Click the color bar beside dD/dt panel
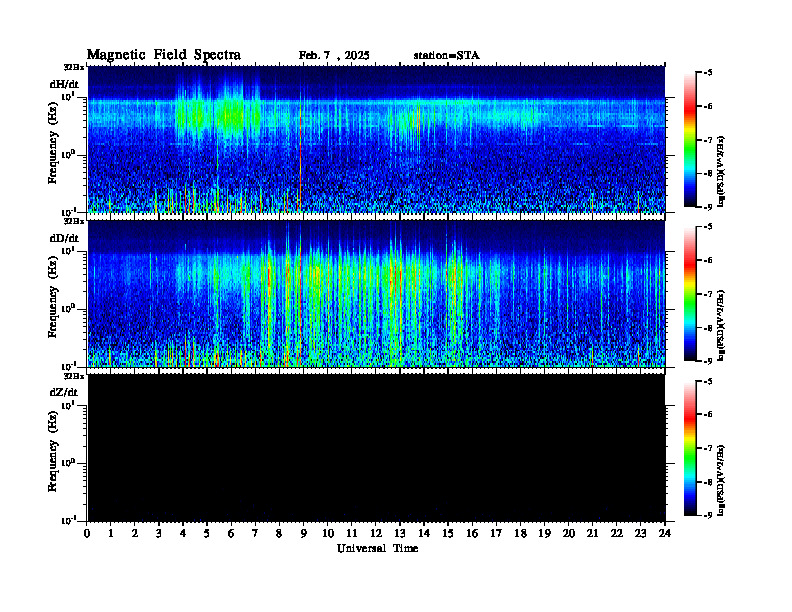Viewport: 792px width, 612px height. (690, 294)
